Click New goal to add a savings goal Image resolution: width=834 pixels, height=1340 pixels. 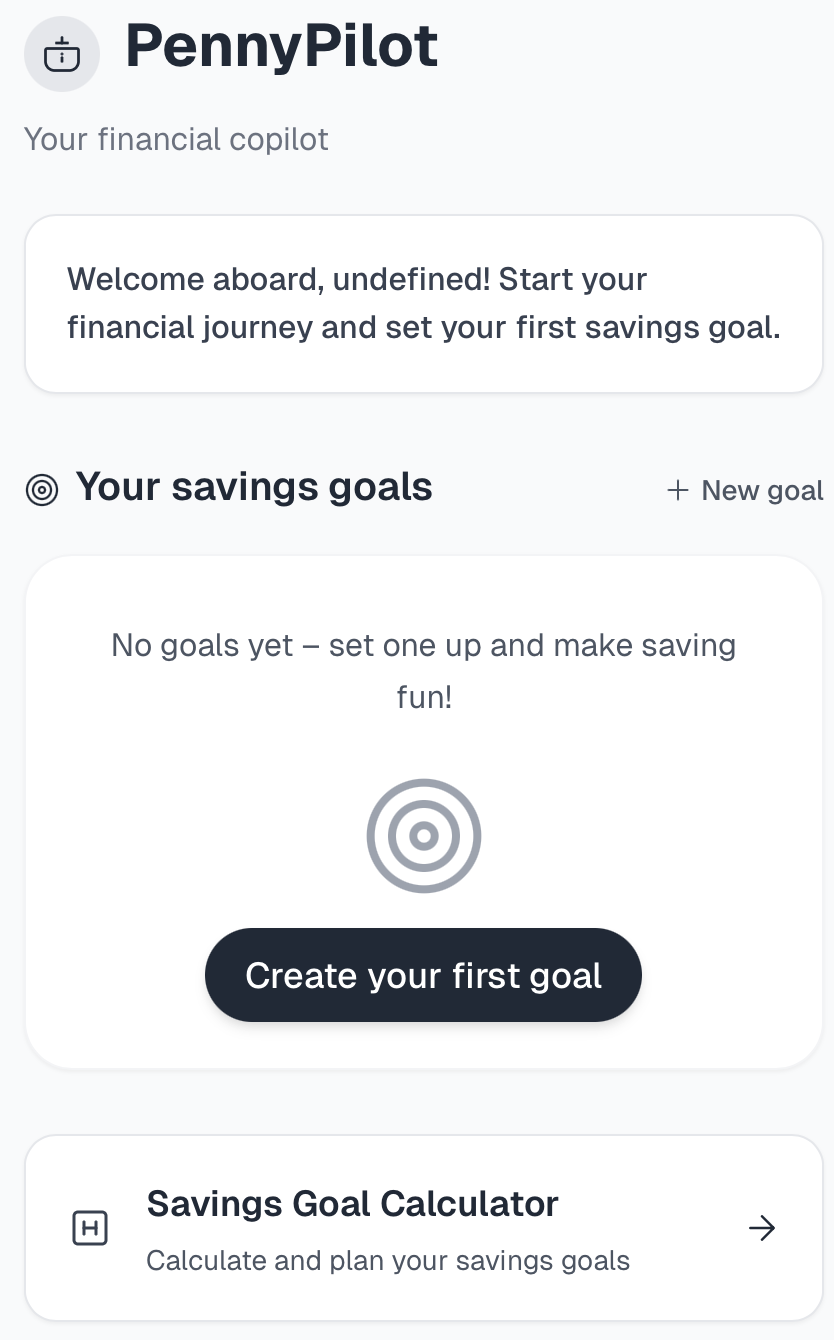[x=744, y=490]
